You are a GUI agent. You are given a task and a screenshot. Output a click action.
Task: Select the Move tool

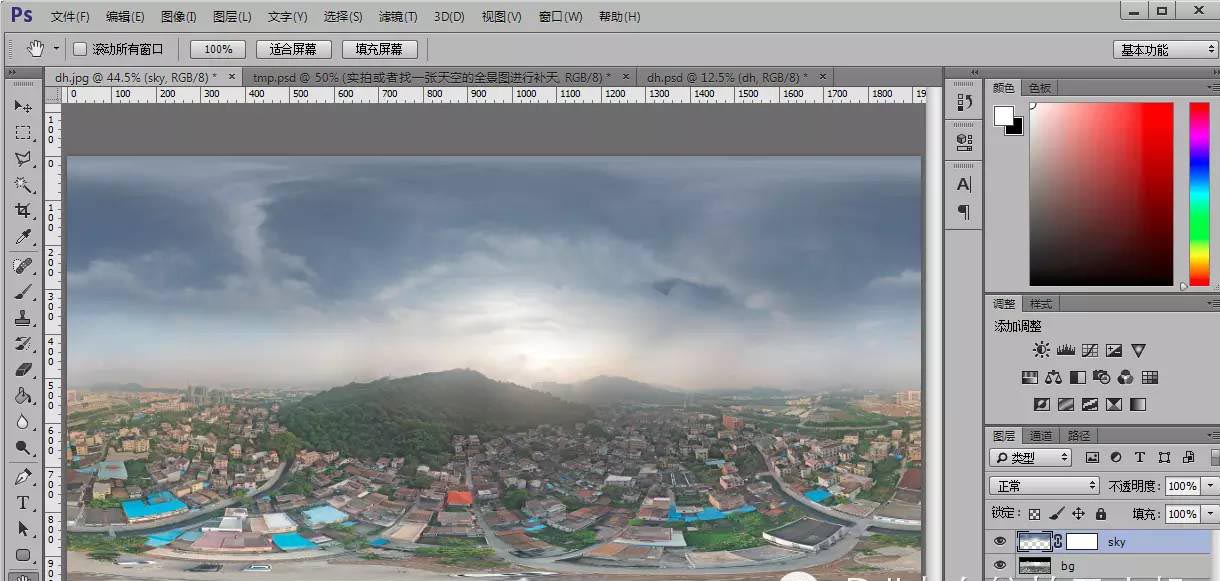click(x=23, y=106)
